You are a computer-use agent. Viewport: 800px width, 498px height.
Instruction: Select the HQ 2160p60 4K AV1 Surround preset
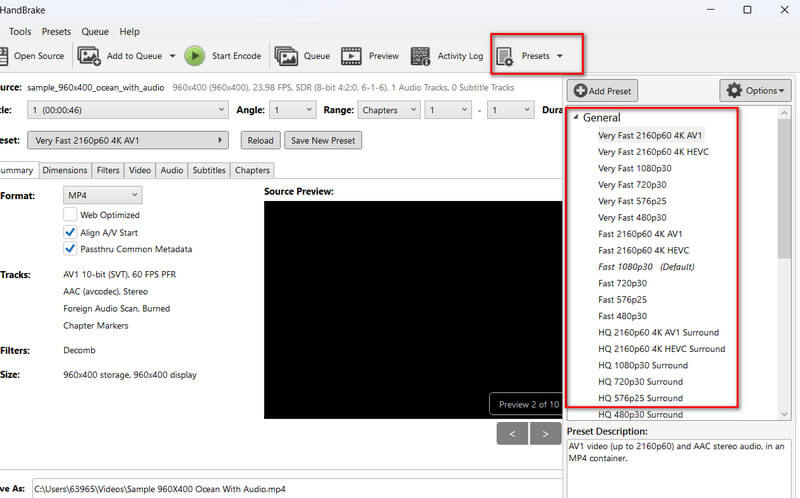pyautogui.click(x=658, y=332)
